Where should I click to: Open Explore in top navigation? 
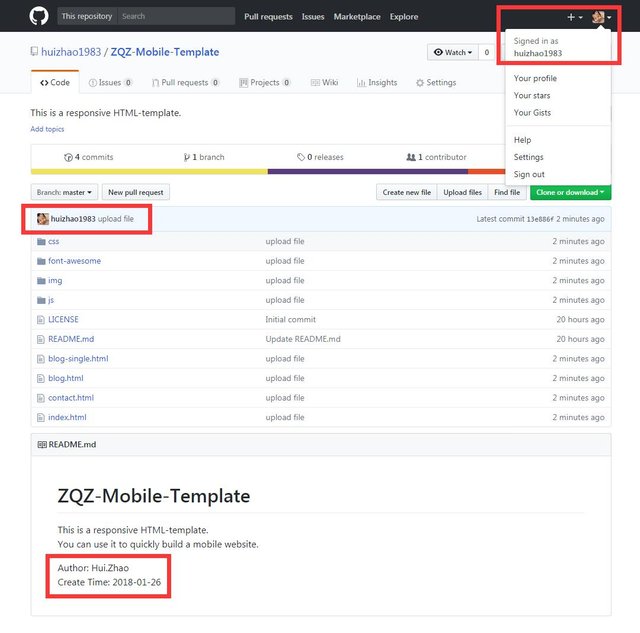click(404, 17)
